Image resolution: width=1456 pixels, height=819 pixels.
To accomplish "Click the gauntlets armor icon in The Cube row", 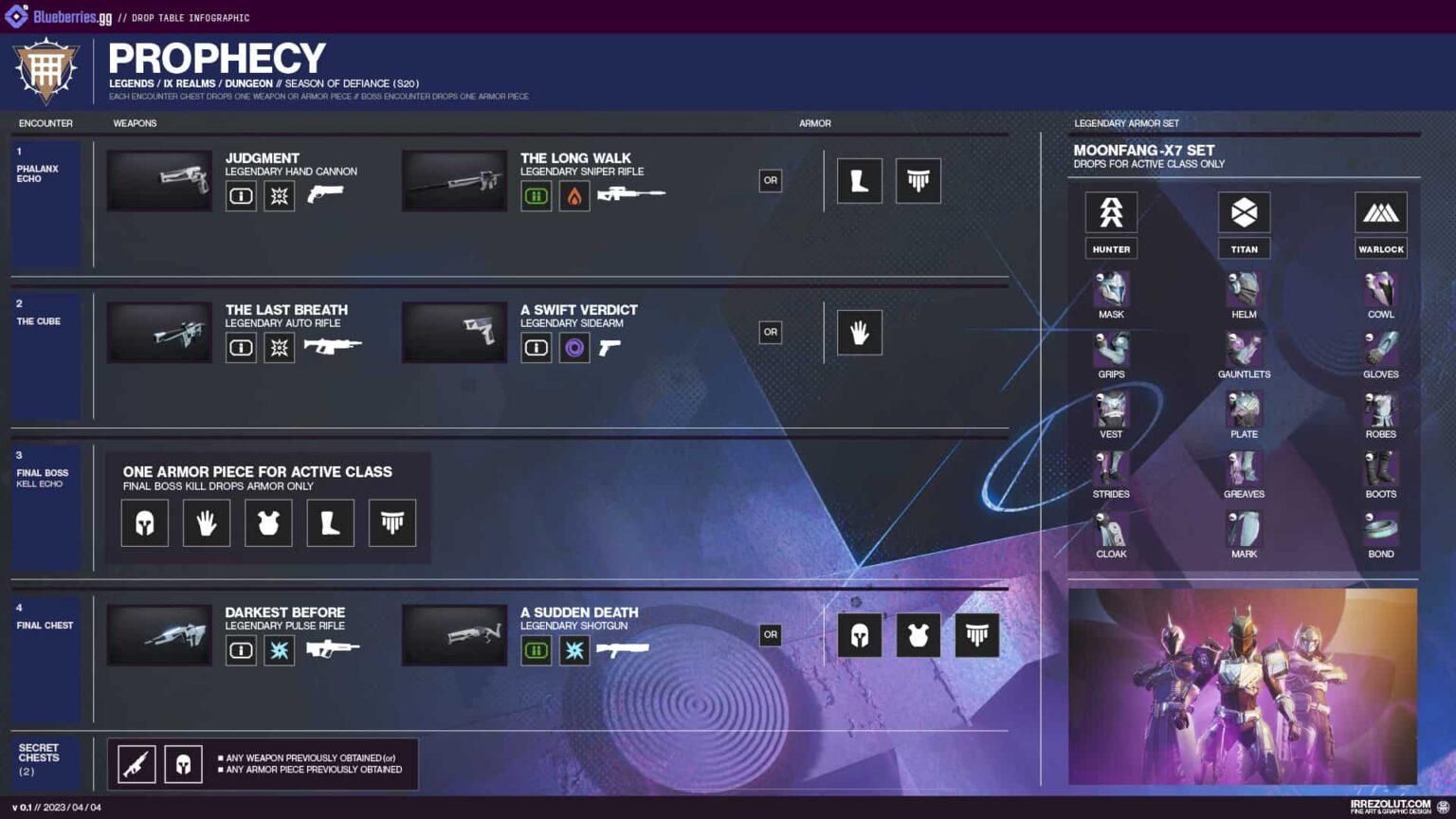I will click(860, 333).
